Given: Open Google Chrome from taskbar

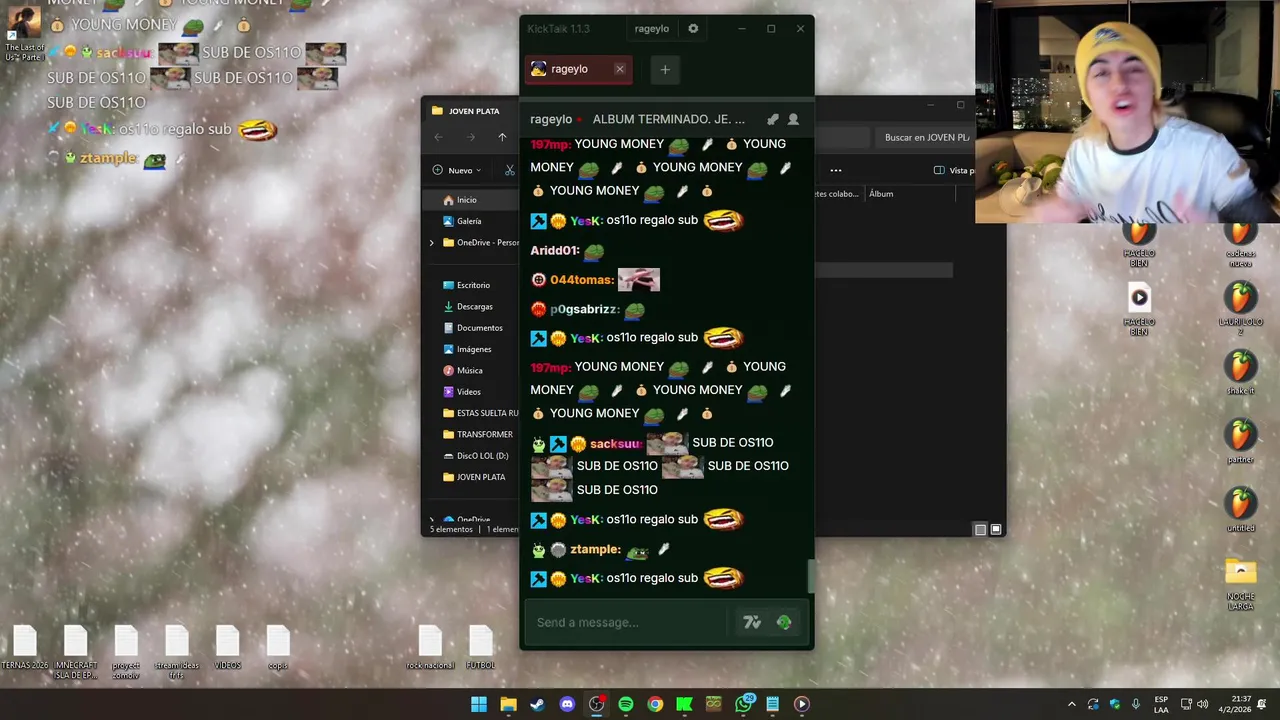Looking at the screenshot, I should [655, 704].
